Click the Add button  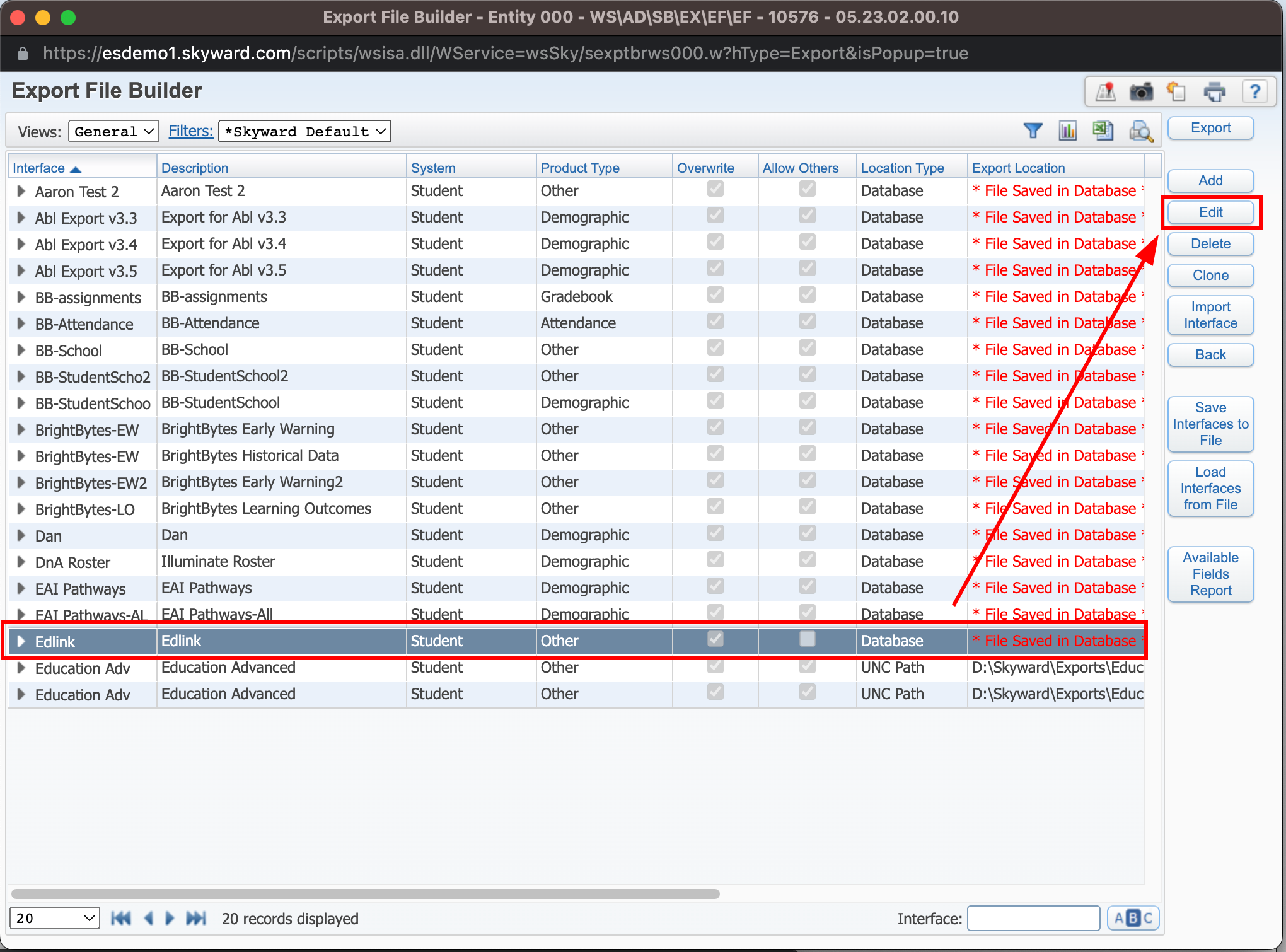point(1210,181)
